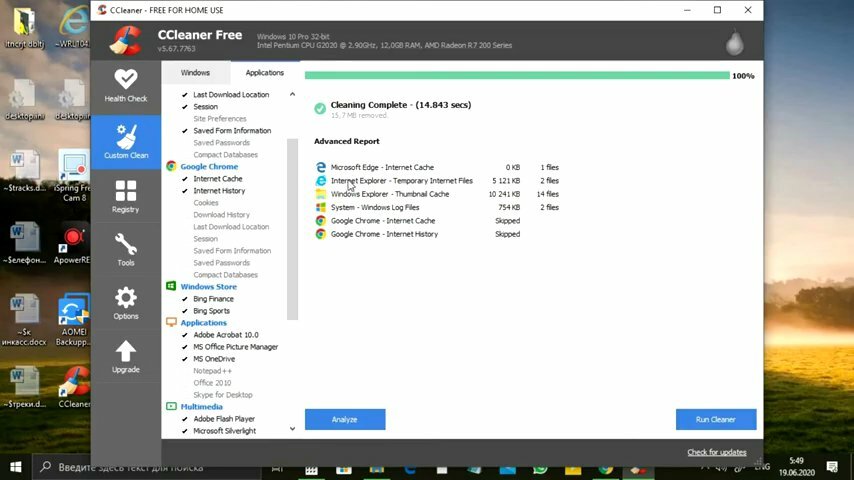Uncheck Bing Finance
Screen dimensions: 854x480
185,299
